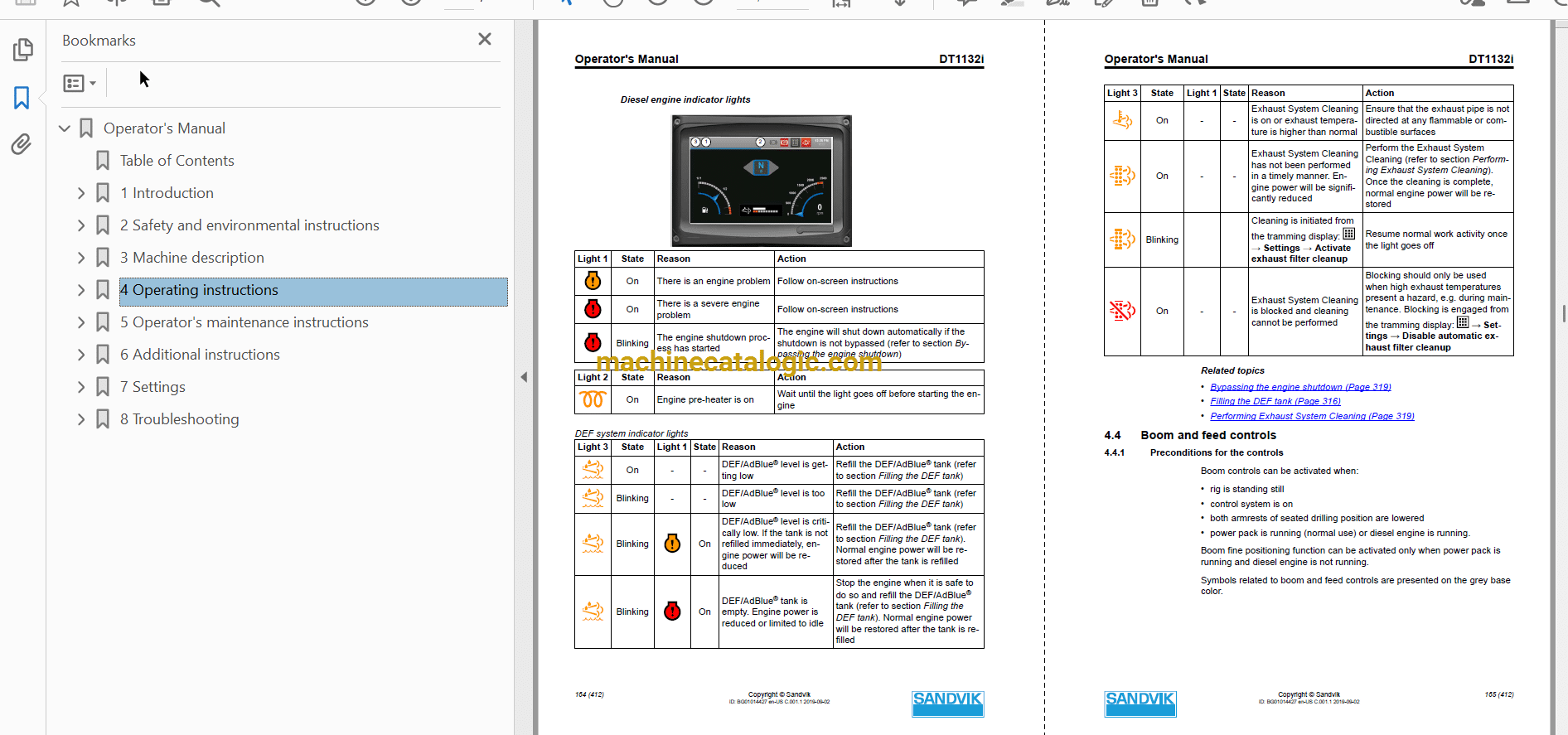Expand 2 Safety and environmental instructions

click(81, 225)
